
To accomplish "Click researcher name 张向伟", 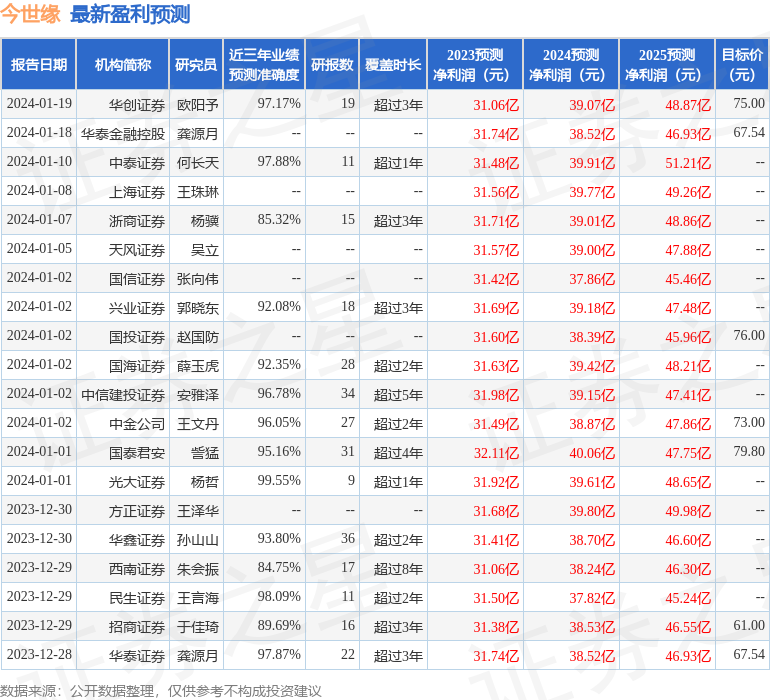I will pyautogui.click(x=197, y=279).
